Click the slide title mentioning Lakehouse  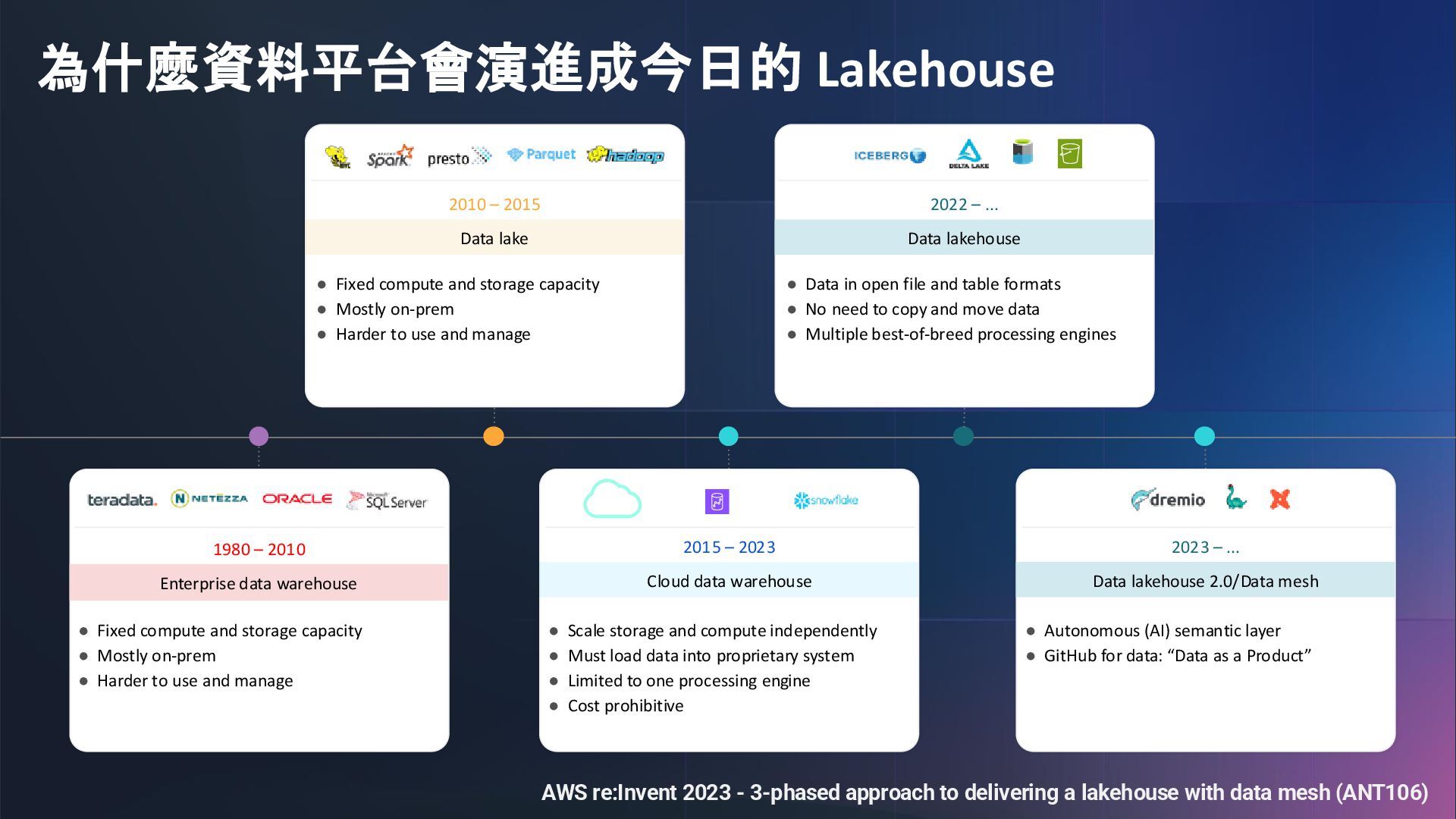click(x=547, y=69)
